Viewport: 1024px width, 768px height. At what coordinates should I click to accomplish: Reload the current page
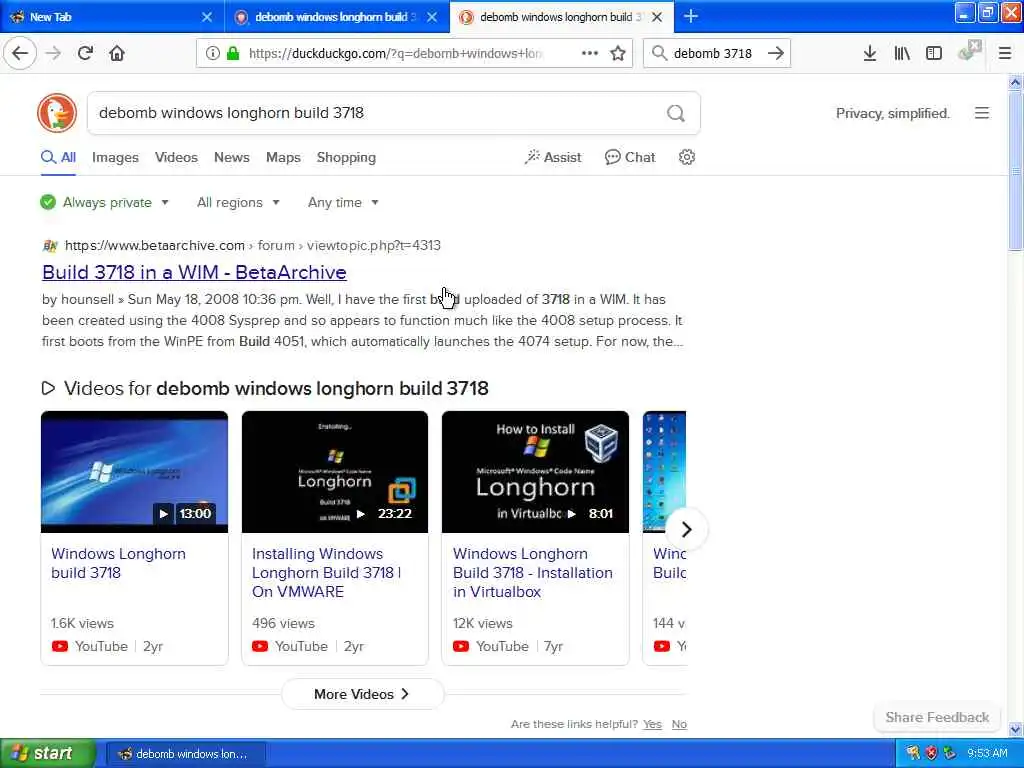[x=85, y=53]
